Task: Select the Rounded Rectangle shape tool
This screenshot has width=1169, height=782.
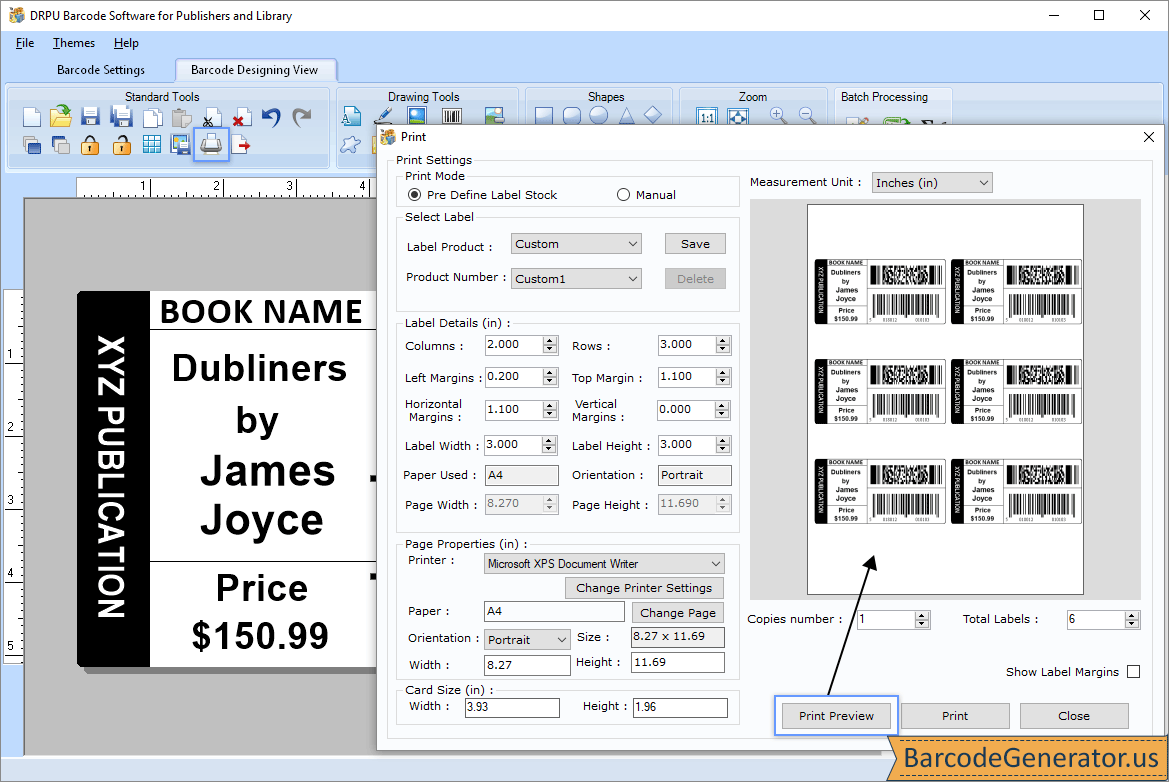Action: point(572,116)
